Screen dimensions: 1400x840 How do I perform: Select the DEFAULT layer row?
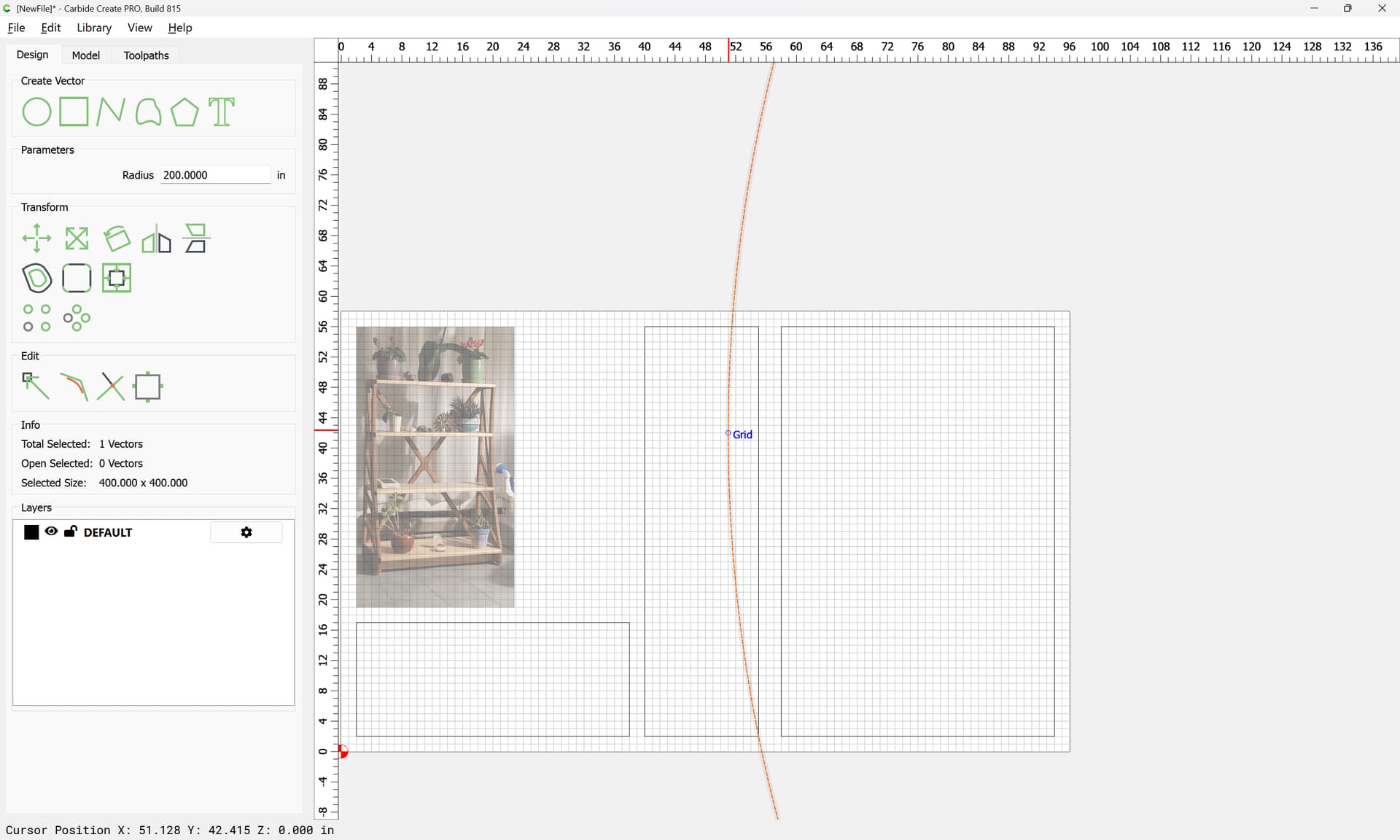pos(153,532)
